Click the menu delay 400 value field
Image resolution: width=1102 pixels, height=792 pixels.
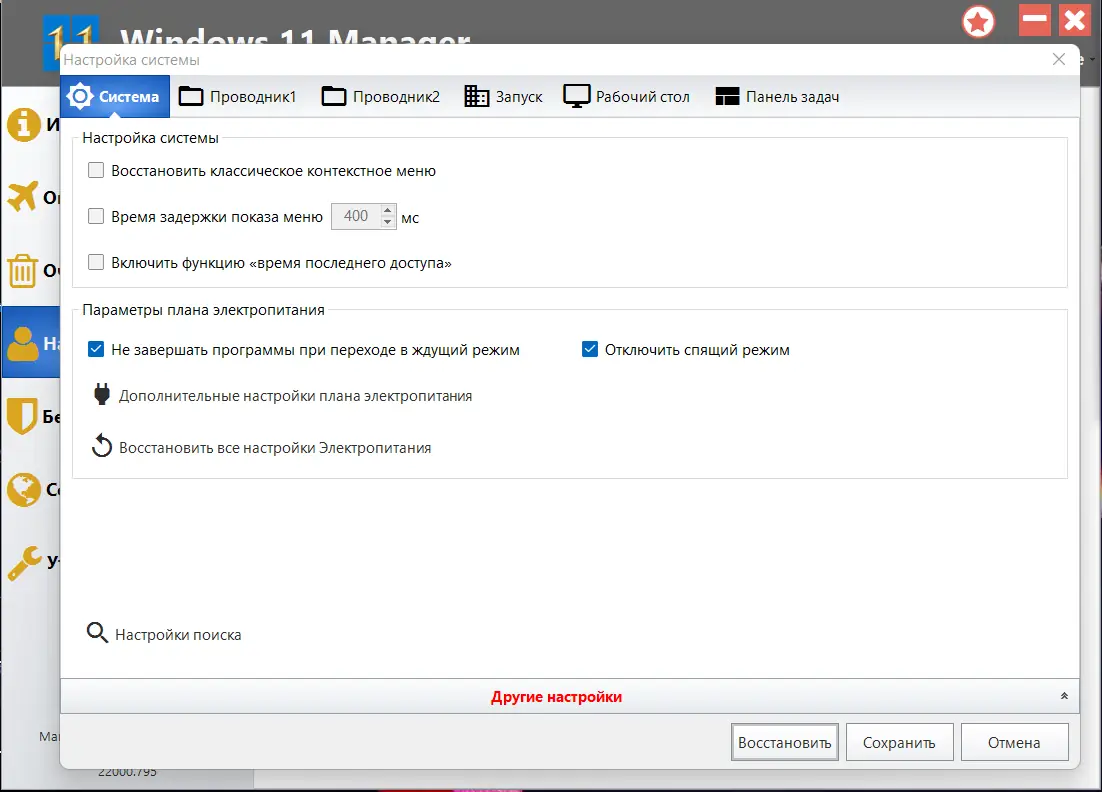pos(356,216)
